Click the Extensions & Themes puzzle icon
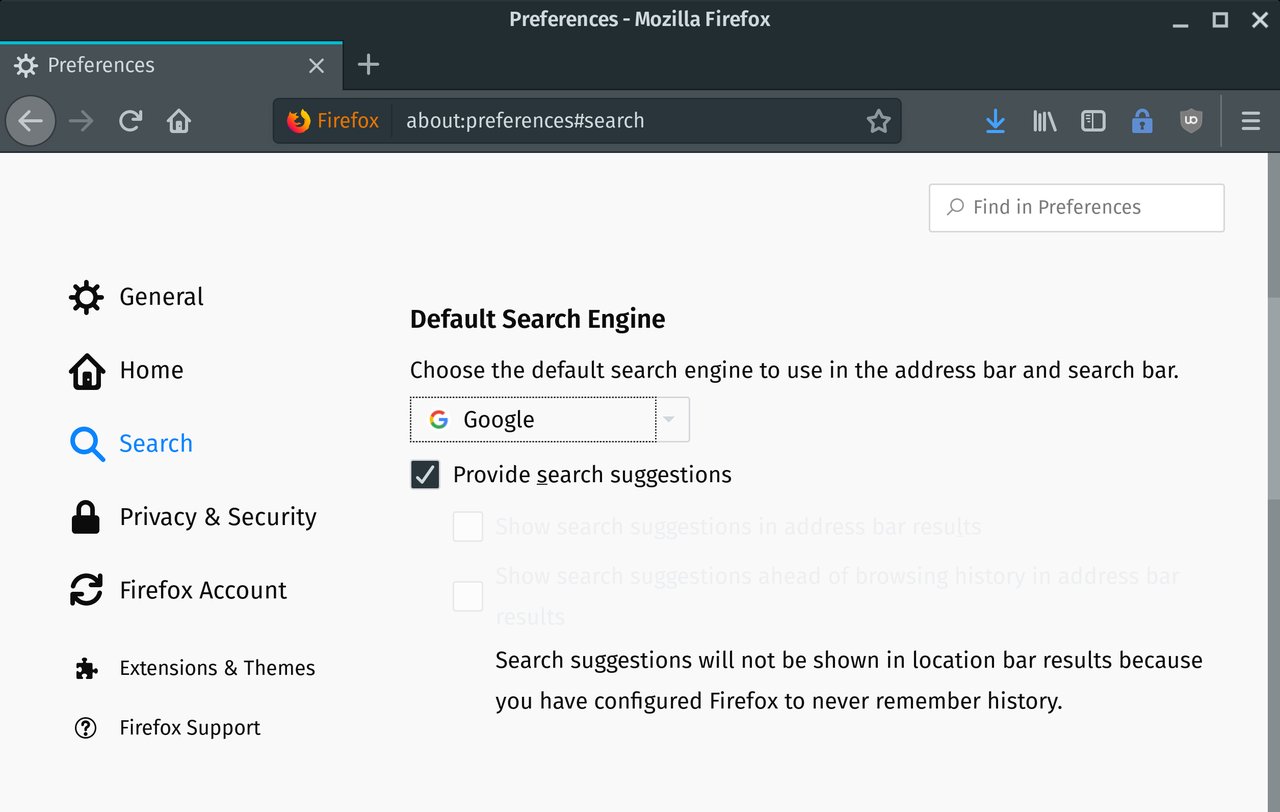The height and width of the screenshot is (812, 1280). 86,668
